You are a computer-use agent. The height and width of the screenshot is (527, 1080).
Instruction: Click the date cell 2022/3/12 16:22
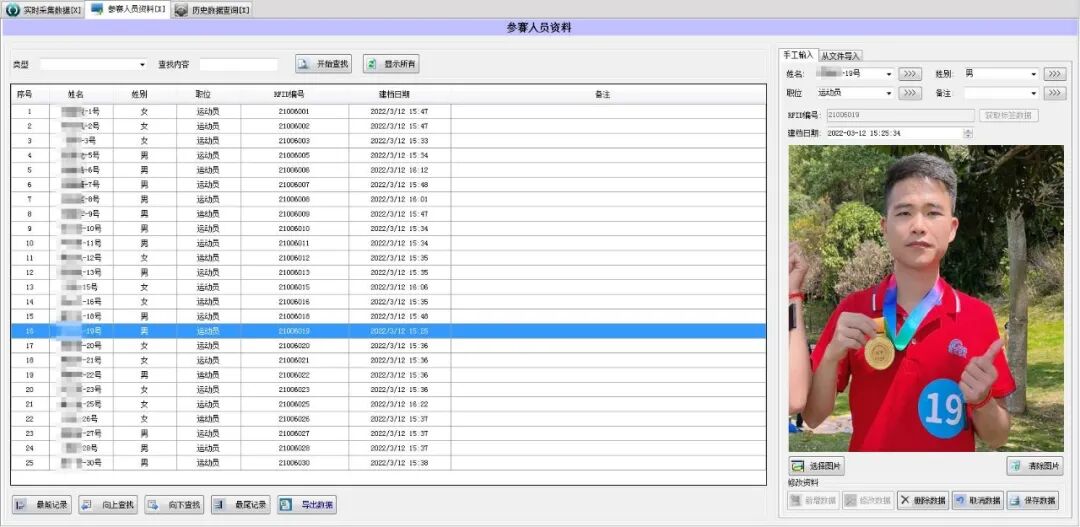[x=399, y=404]
